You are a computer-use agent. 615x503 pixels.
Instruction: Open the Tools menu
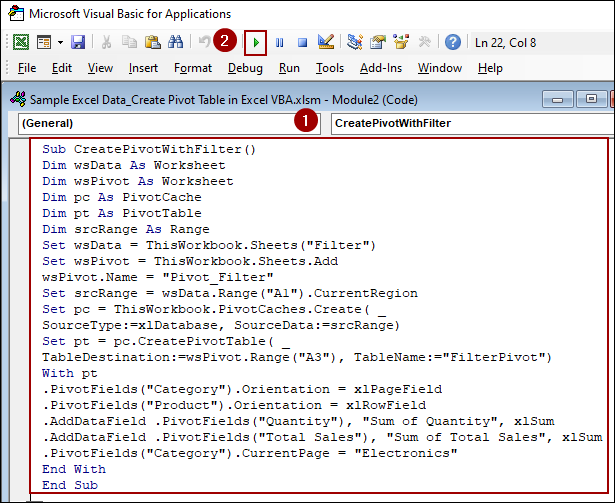click(329, 68)
